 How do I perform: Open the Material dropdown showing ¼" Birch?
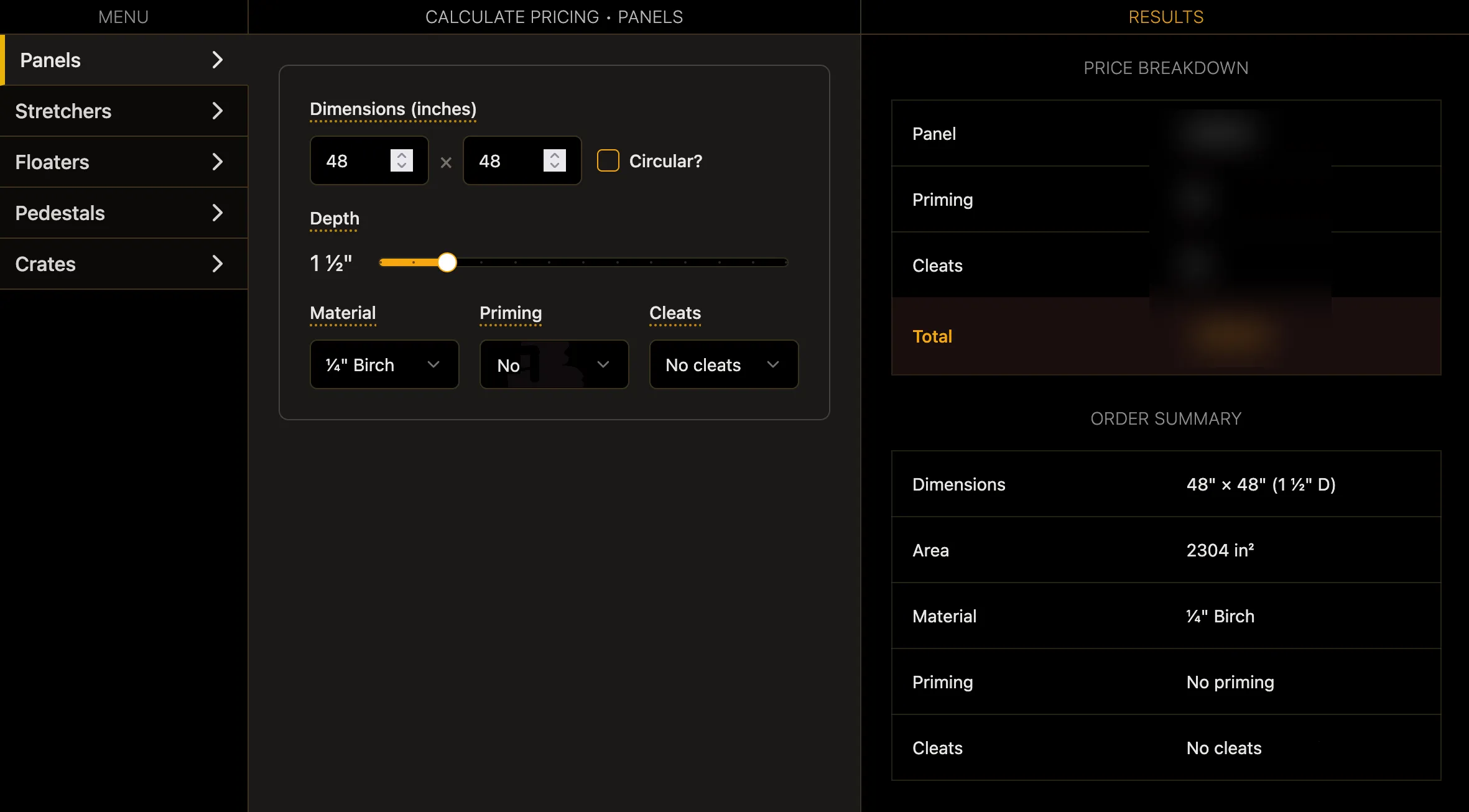click(x=384, y=364)
